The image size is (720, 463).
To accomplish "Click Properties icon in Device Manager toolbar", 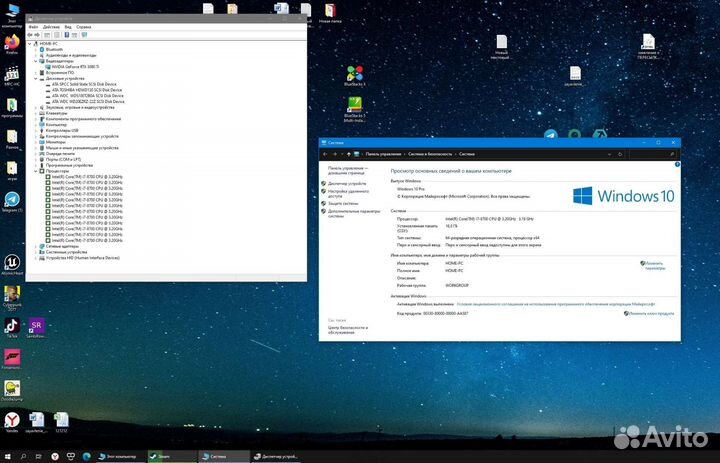I will coord(57,35).
